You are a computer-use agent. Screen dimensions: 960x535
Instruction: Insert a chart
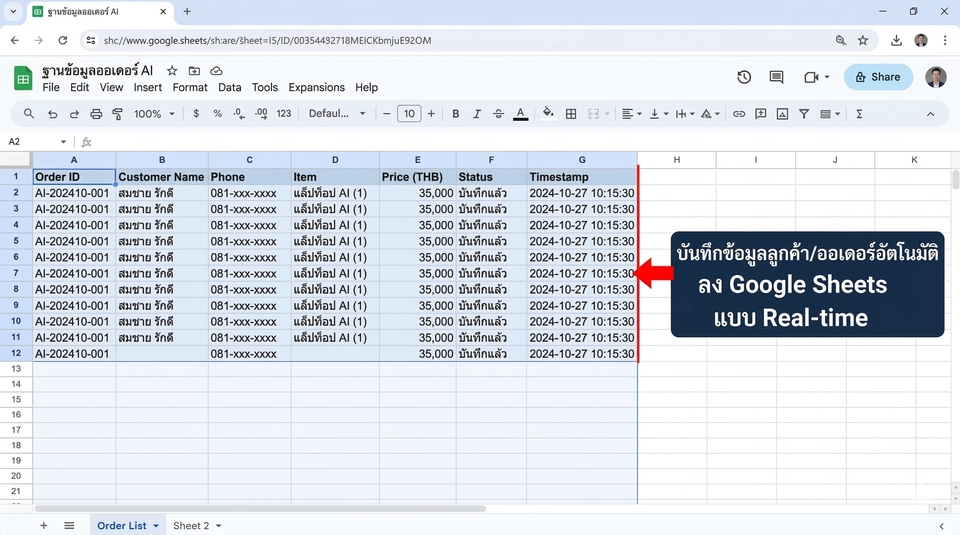point(782,114)
